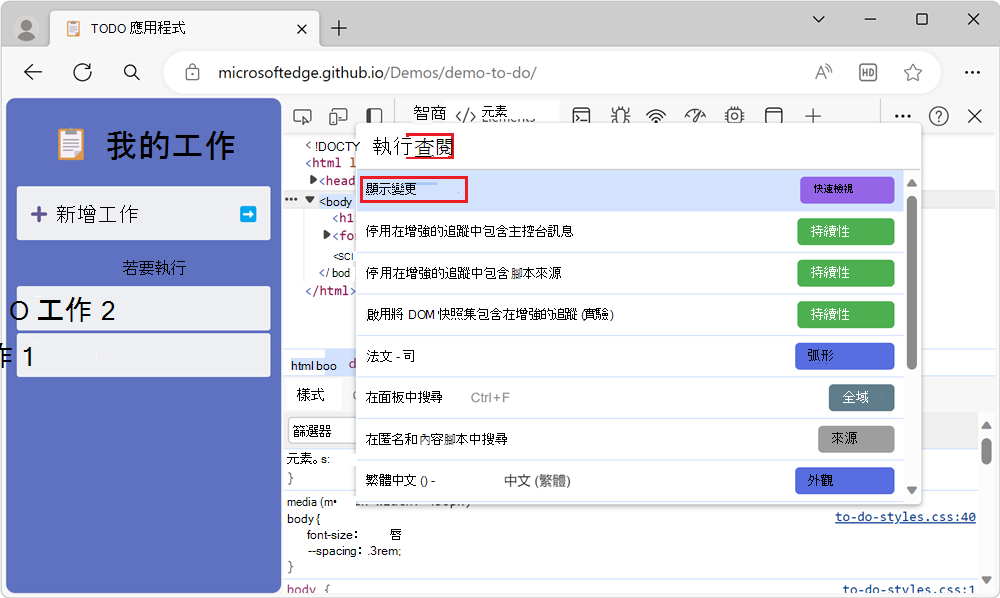Click the HD icon in address bar
The width and height of the screenshot is (1000, 598).
[x=868, y=73]
